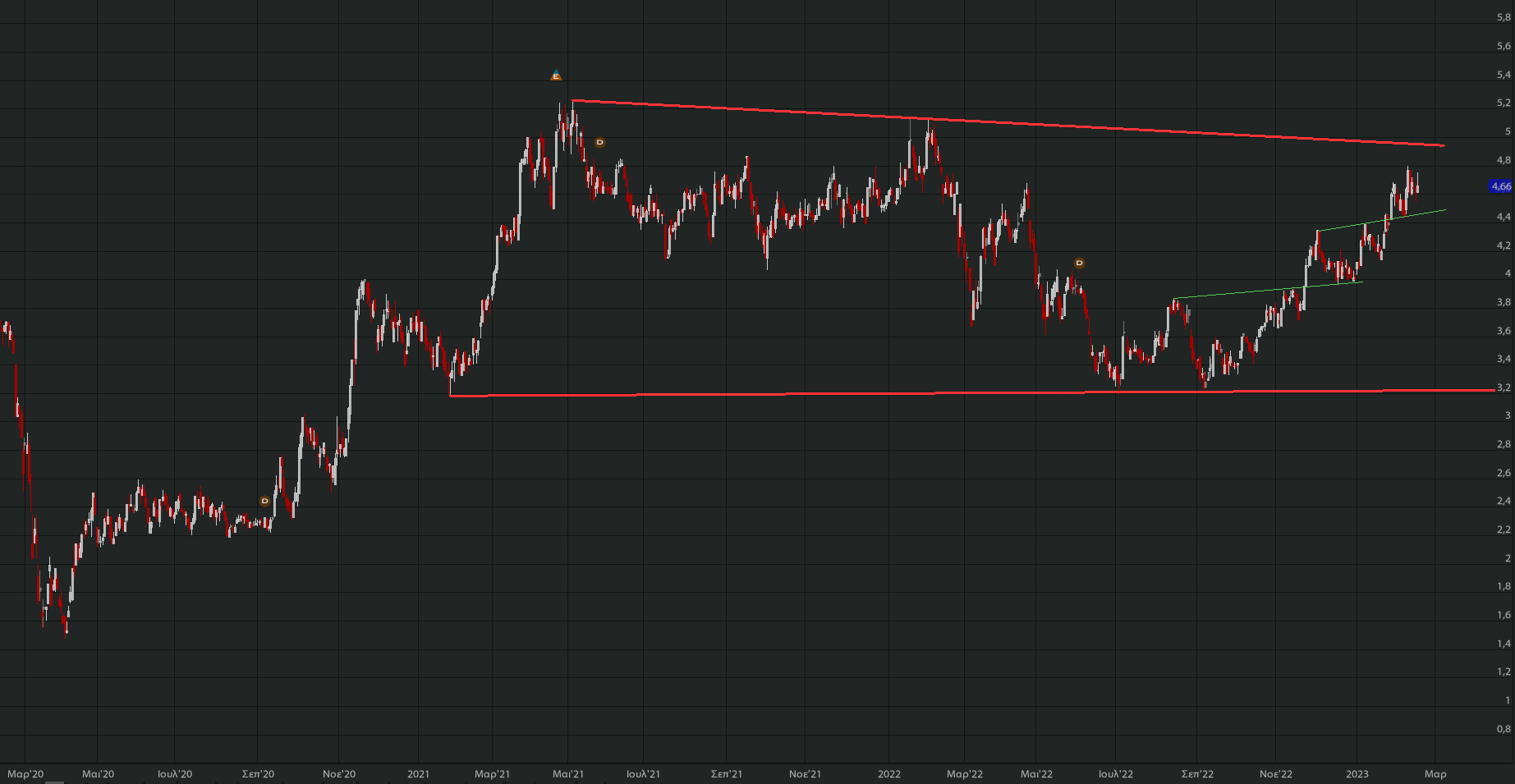The image size is (1515, 784).
Task: Click the Νοε'20 date label
Action: click(x=339, y=773)
